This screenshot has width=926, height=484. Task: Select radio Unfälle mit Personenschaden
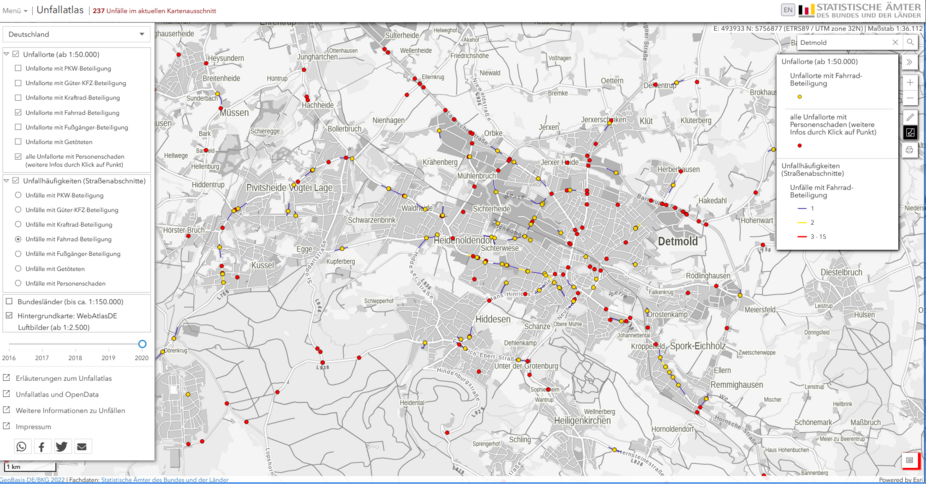click(18, 283)
